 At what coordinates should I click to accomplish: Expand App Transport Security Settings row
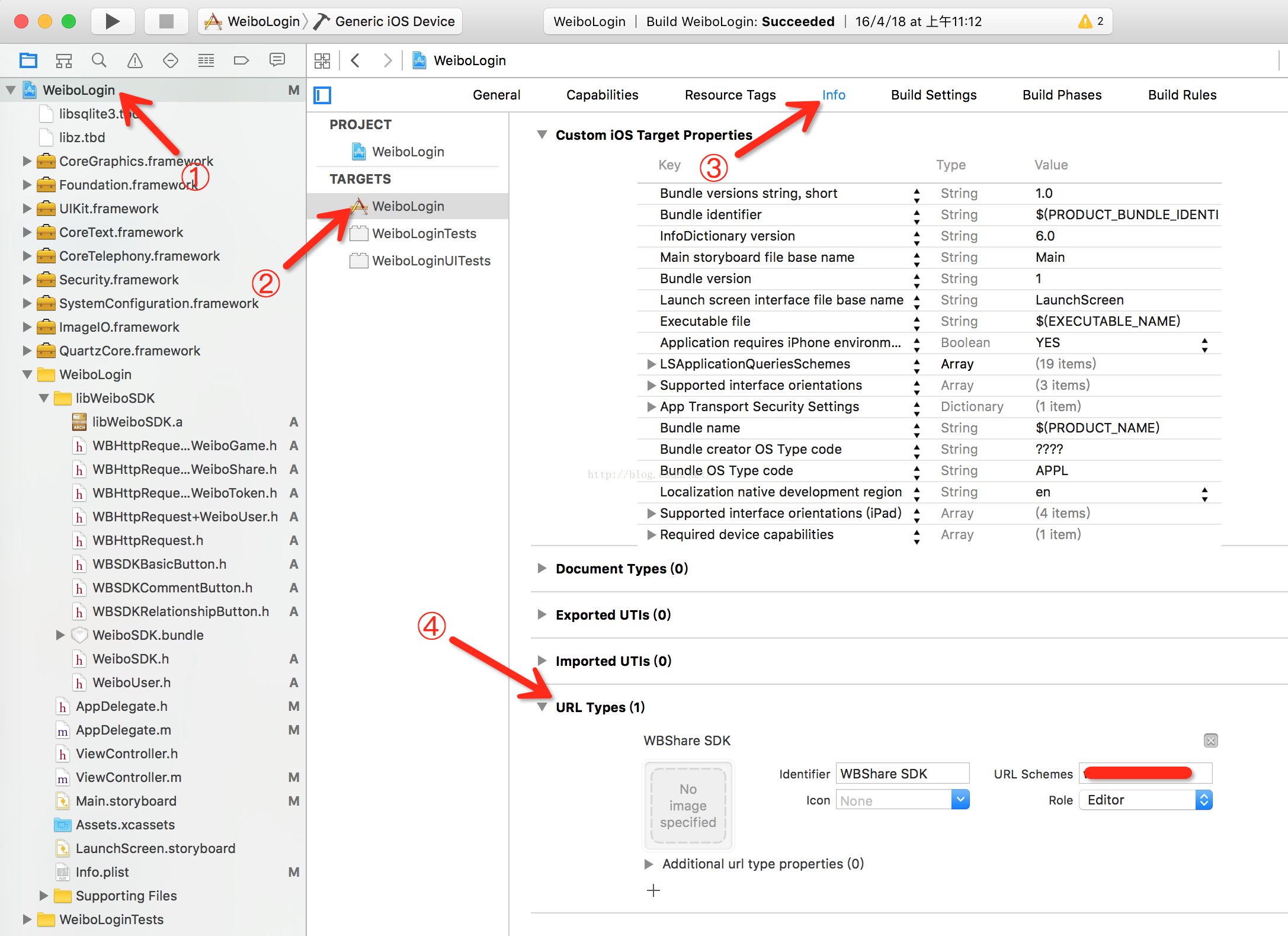click(651, 406)
